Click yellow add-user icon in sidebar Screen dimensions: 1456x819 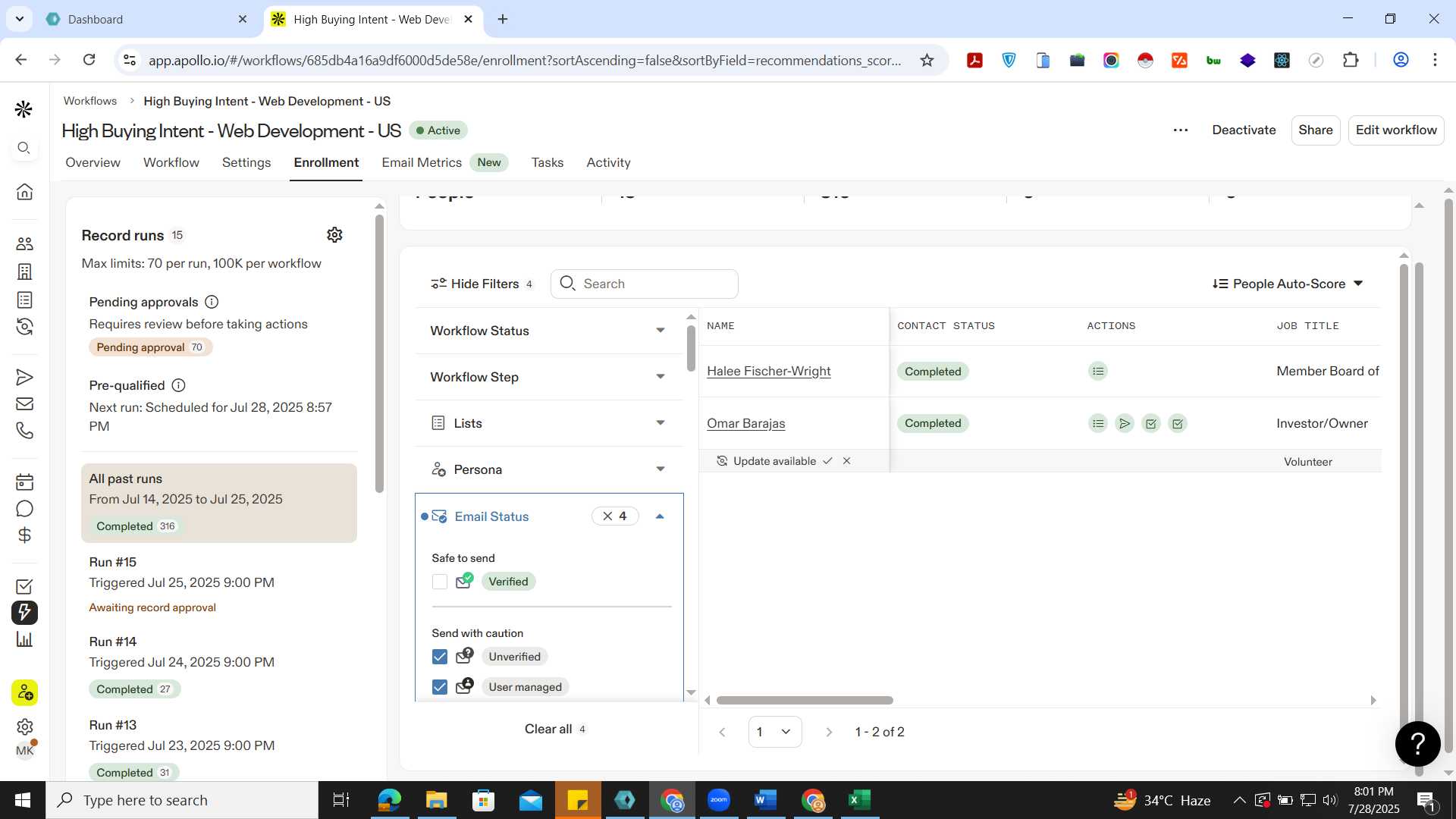click(x=24, y=692)
